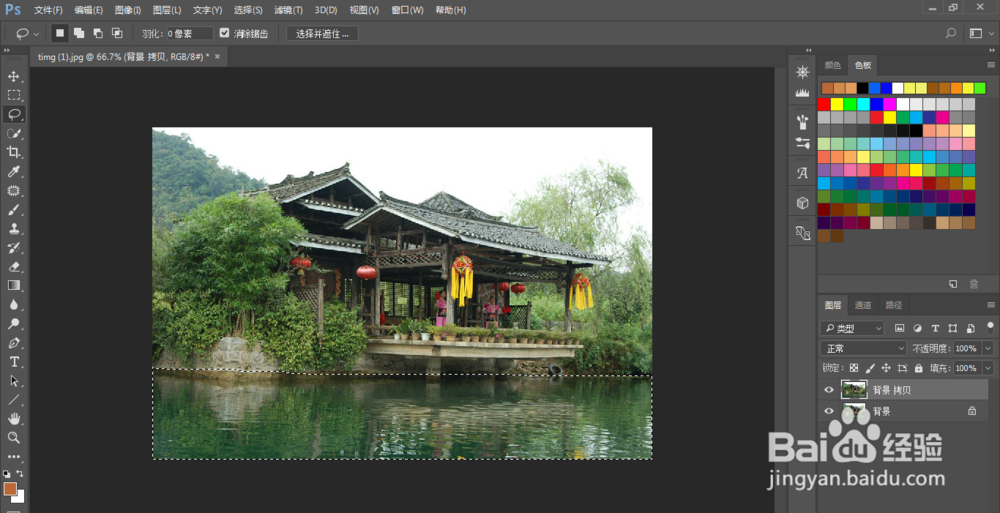Open the Lasso tool preset dropdown
The width and height of the screenshot is (1000, 513).
[x=36, y=34]
